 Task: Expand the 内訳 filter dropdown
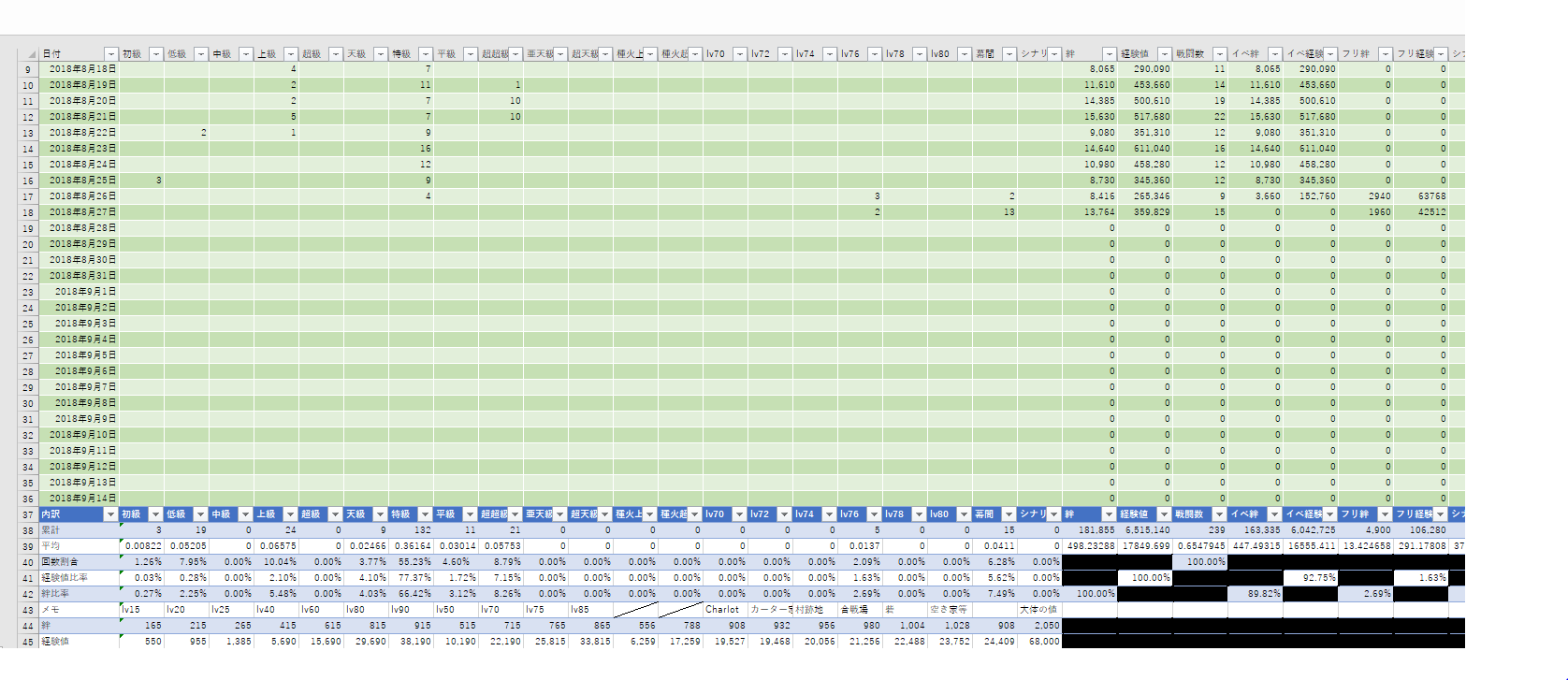click(x=111, y=514)
